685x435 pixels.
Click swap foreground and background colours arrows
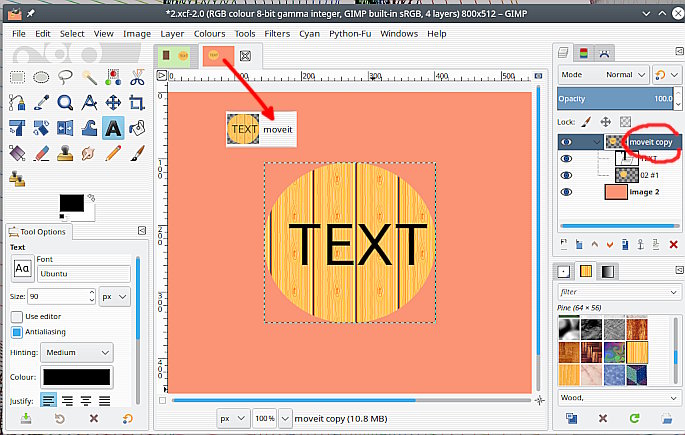pos(91,198)
